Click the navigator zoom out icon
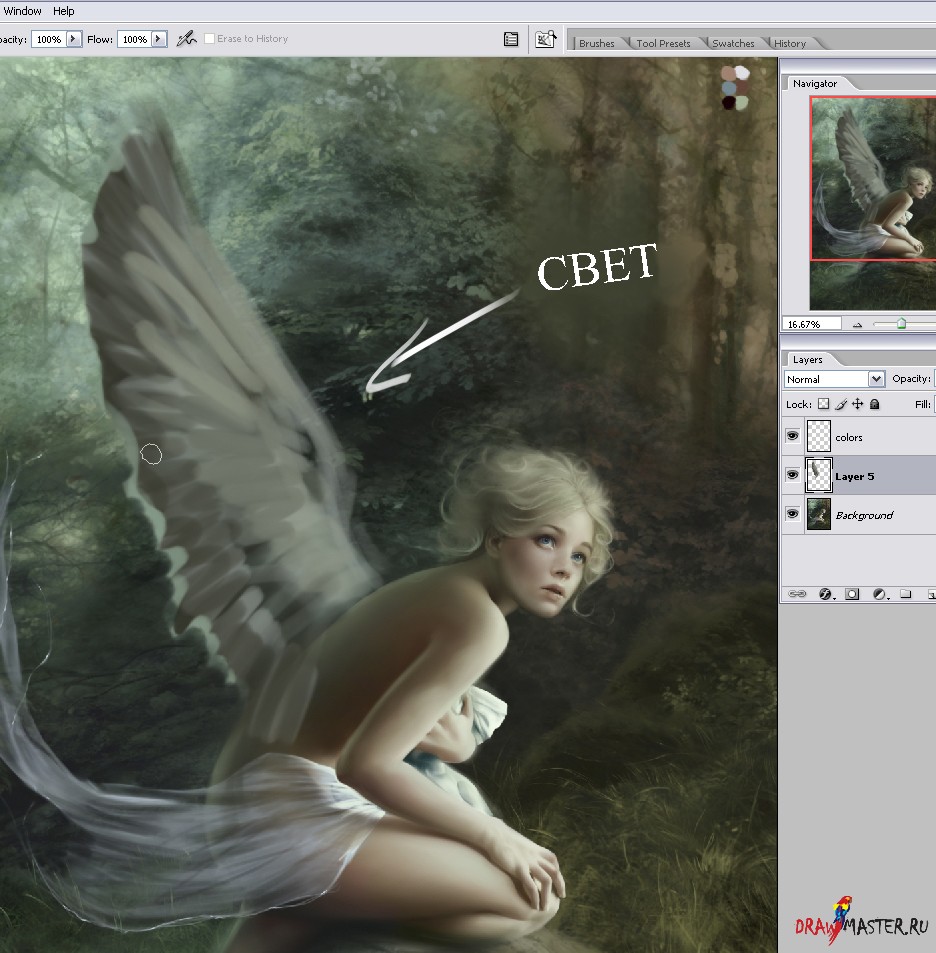 857,325
